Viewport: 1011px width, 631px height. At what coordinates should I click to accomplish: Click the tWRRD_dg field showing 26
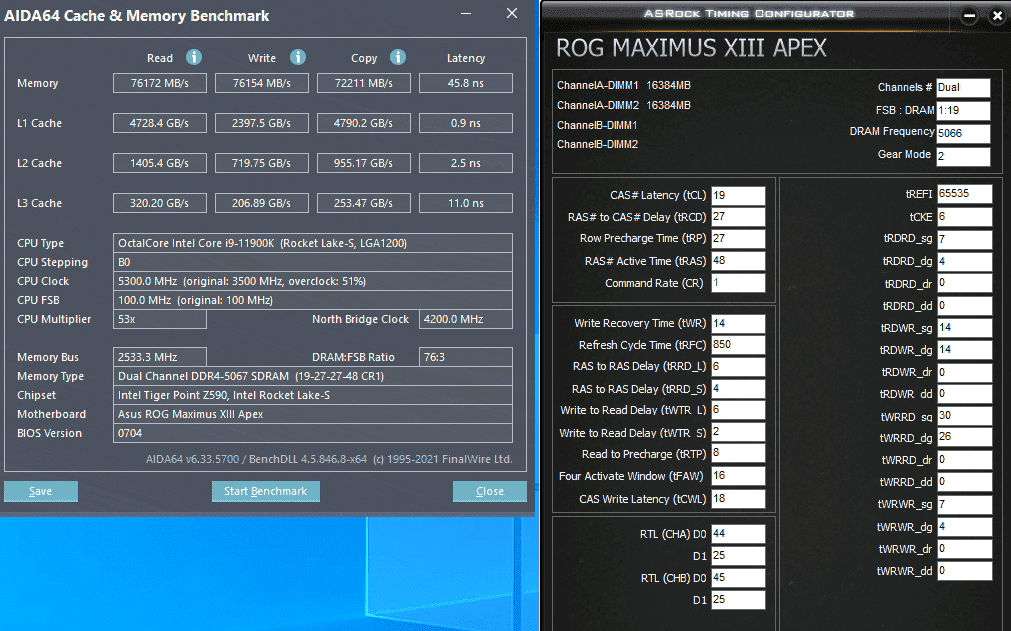[x=964, y=437]
